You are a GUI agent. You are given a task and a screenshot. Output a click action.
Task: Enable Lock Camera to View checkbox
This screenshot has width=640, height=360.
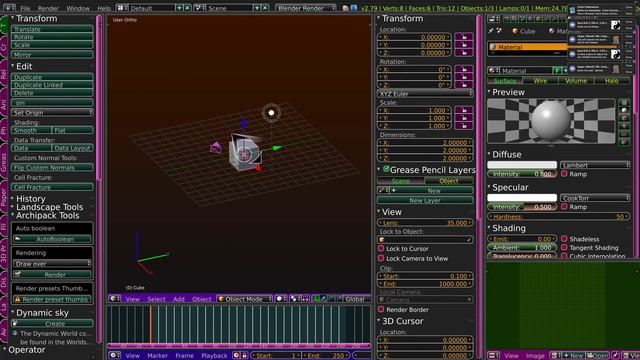tap(381, 258)
